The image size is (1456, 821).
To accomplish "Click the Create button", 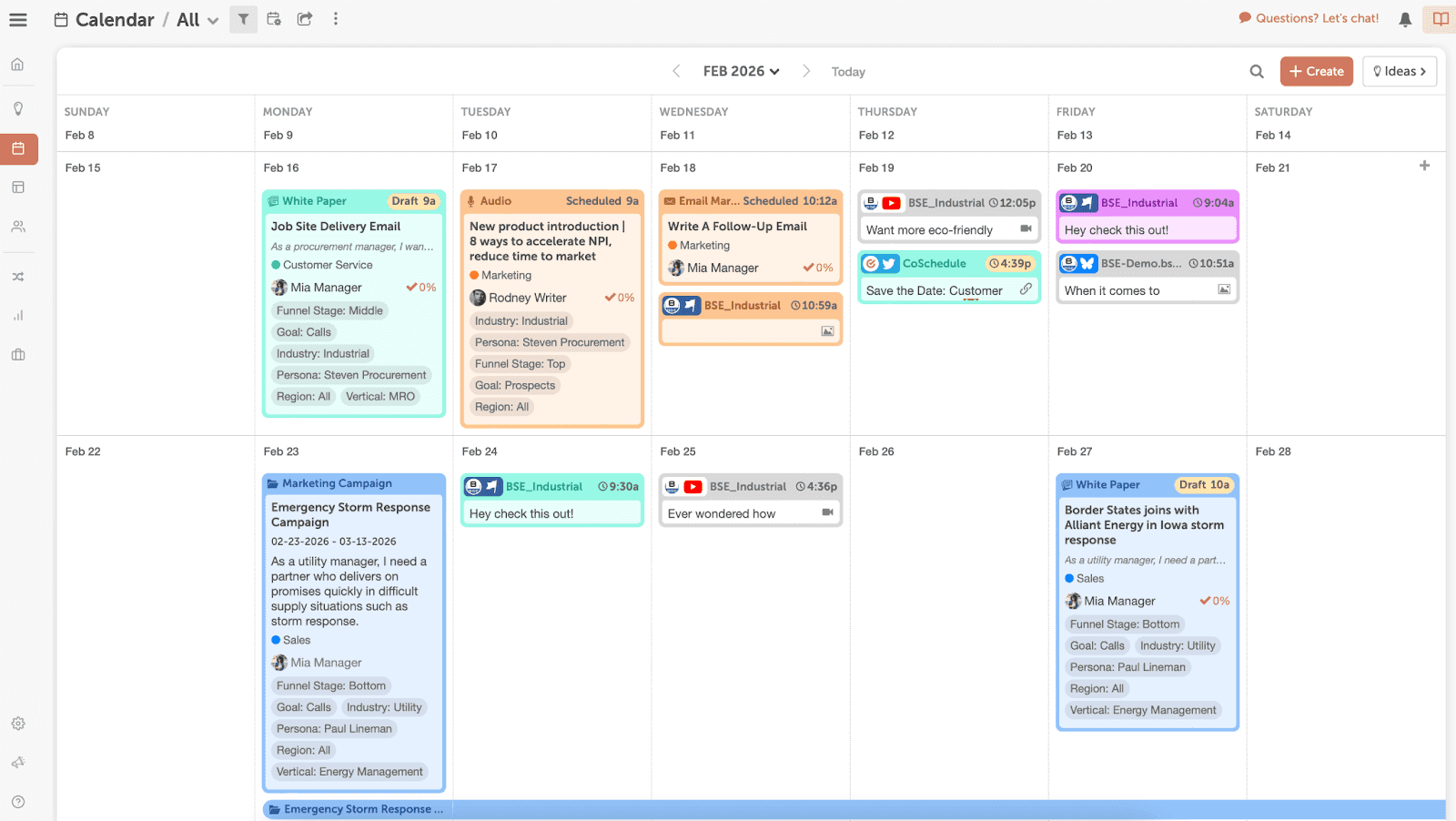I will (x=1316, y=71).
